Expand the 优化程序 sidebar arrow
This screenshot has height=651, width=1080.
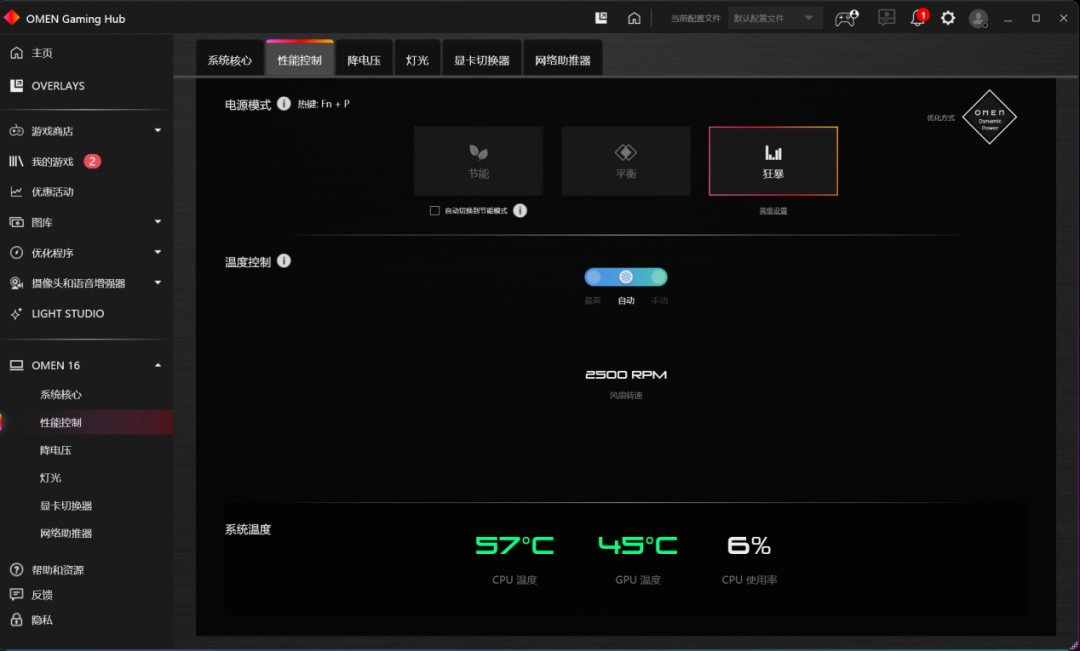point(158,252)
